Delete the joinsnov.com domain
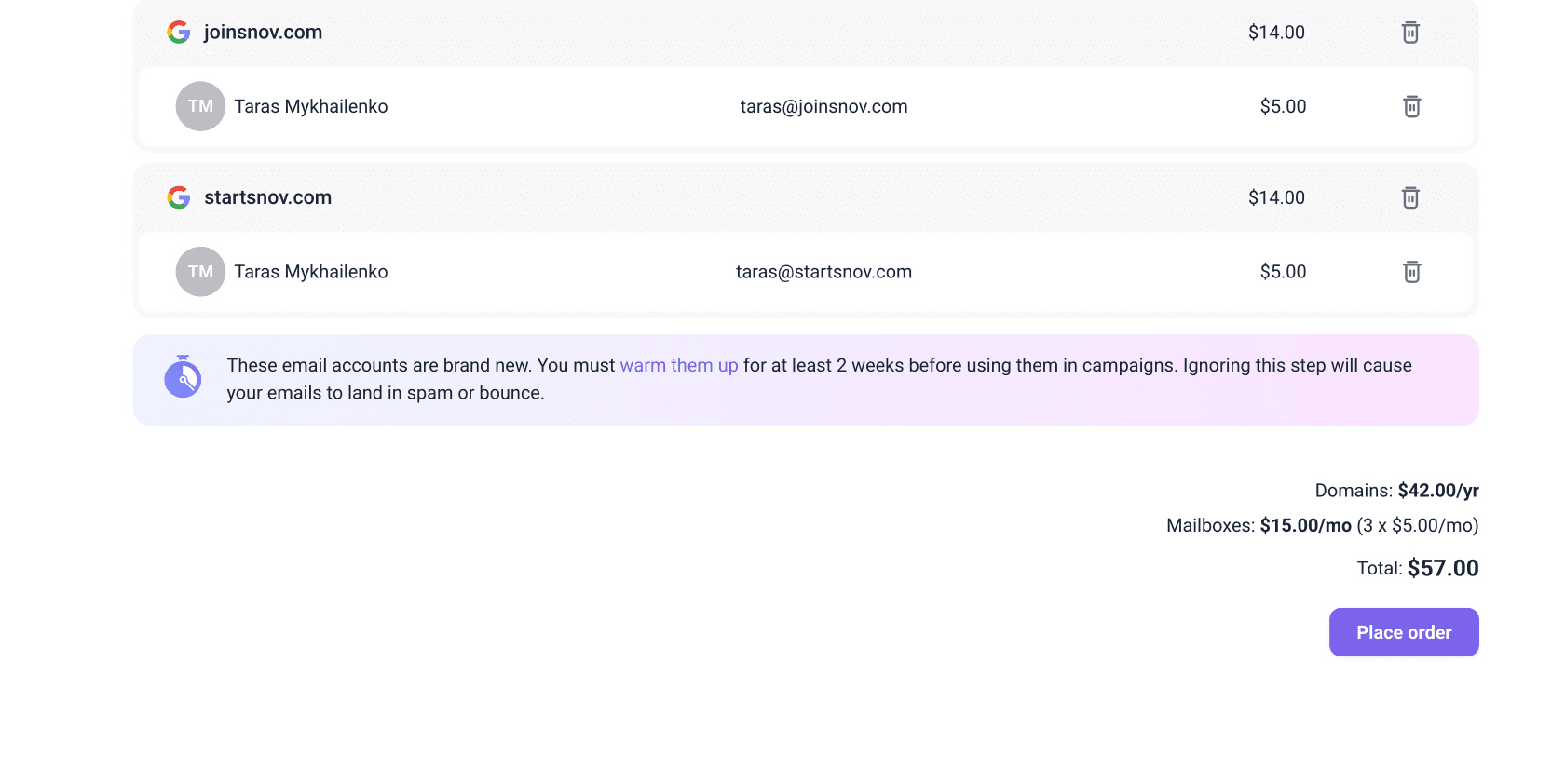Screen dimensions: 1565x784 (x=1410, y=33)
